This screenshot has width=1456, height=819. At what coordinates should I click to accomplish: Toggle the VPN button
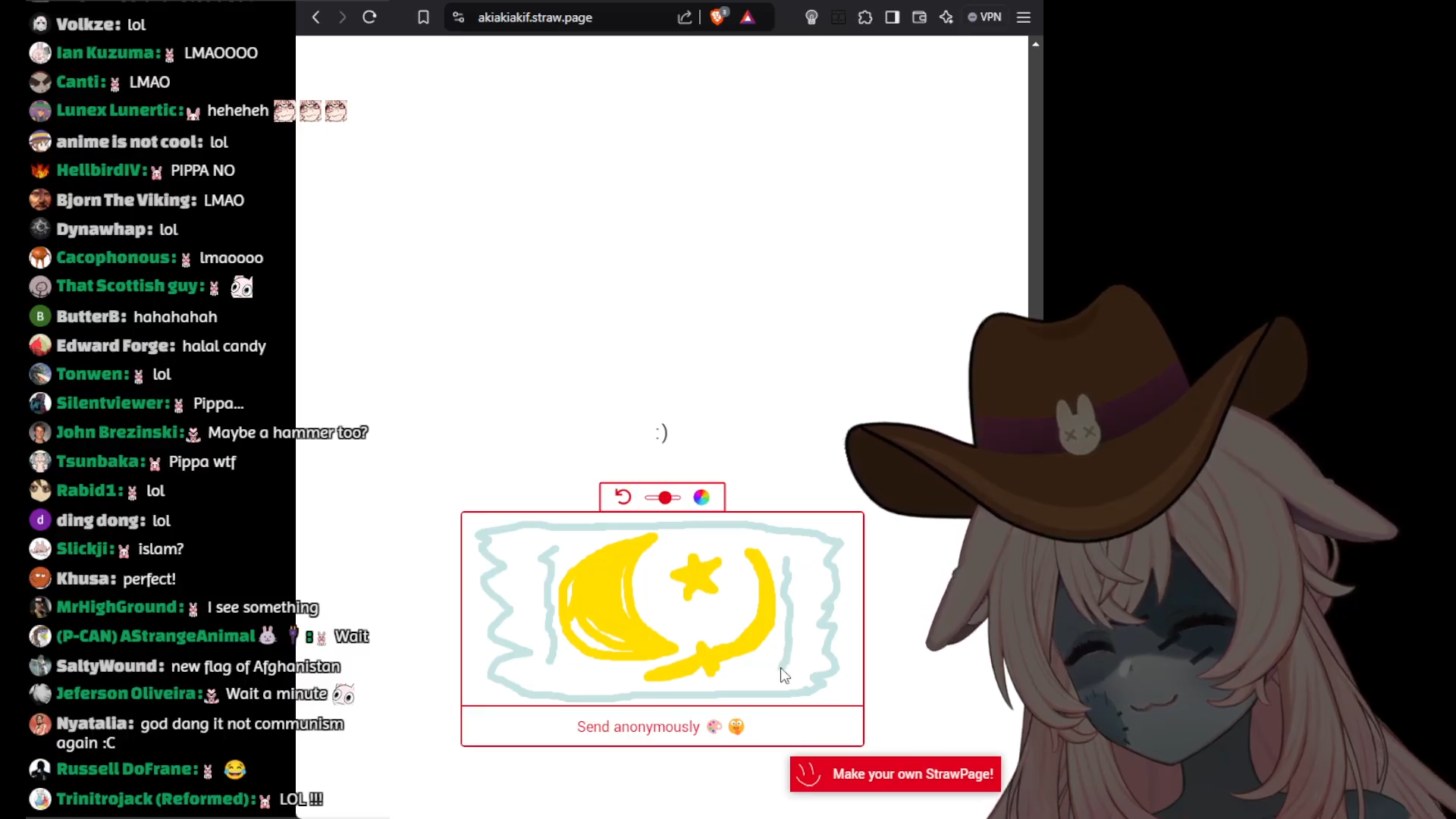coord(984,17)
